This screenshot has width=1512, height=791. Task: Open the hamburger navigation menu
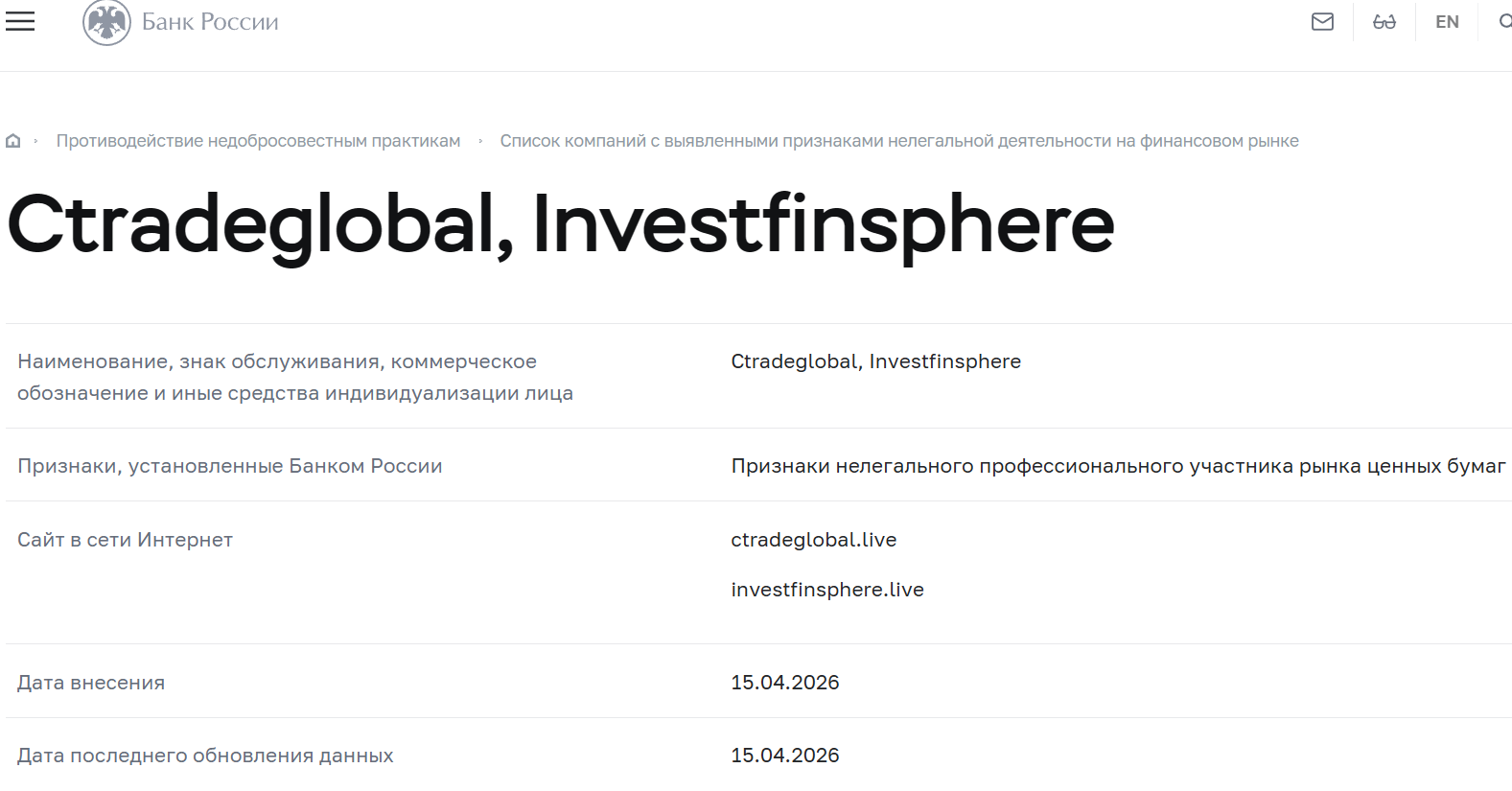[x=19, y=21]
